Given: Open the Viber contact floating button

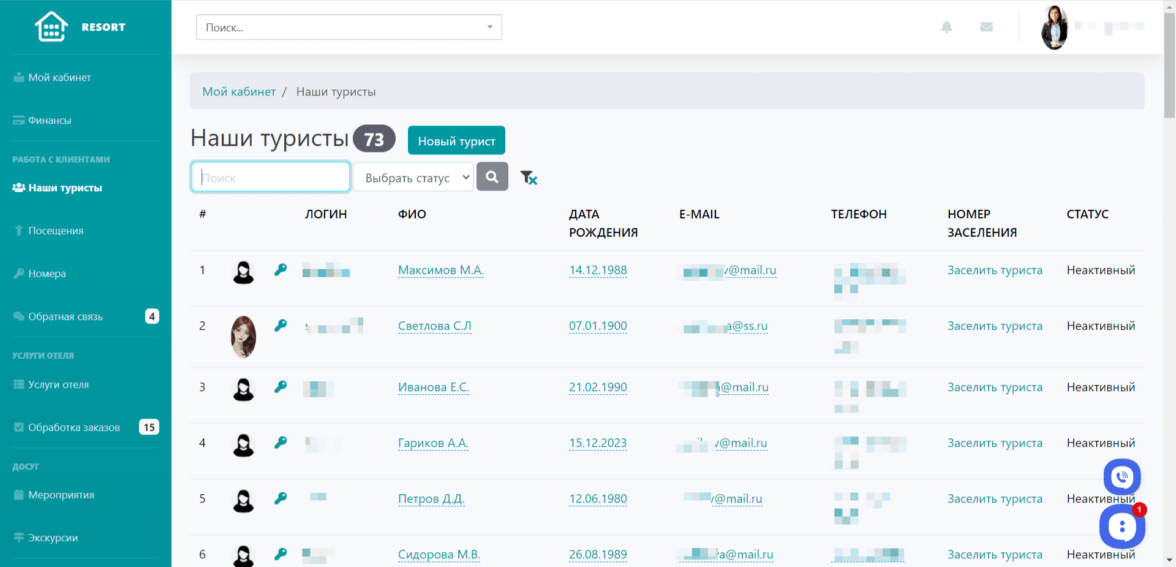Looking at the screenshot, I should point(1122,477).
